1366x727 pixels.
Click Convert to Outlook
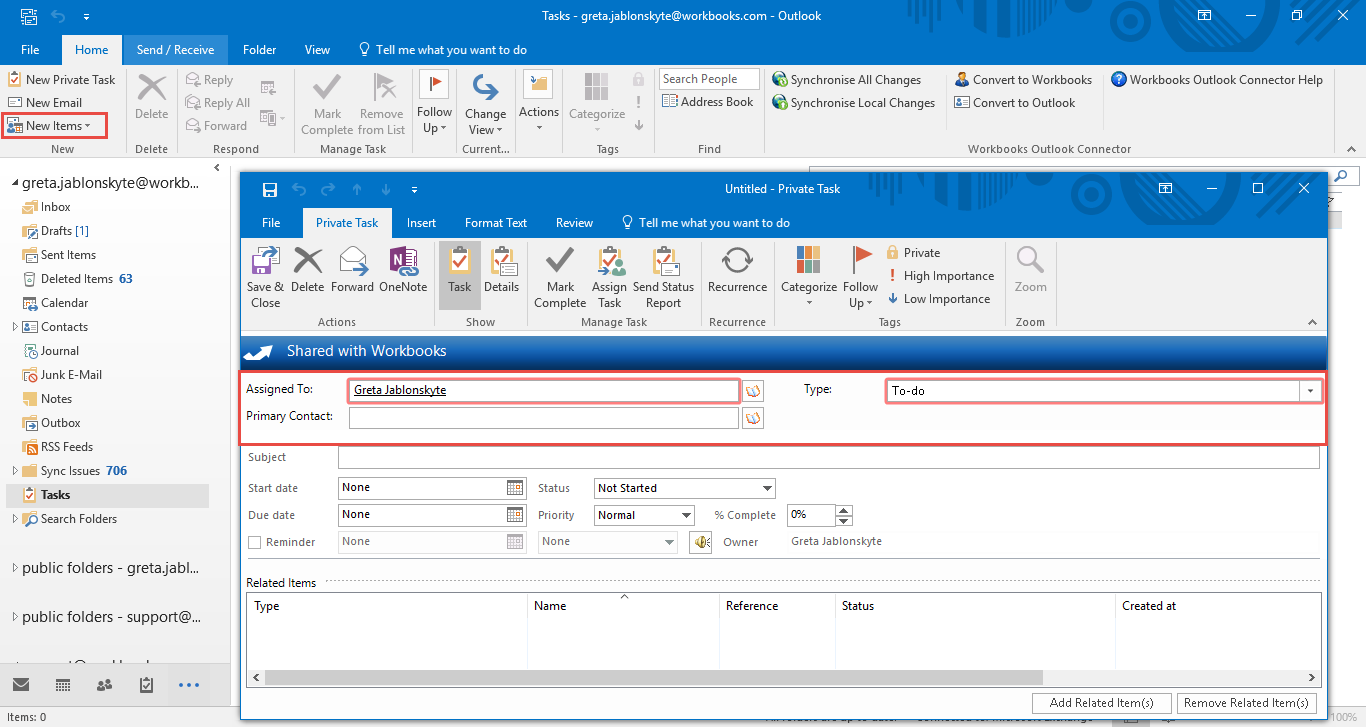click(1015, 103)
